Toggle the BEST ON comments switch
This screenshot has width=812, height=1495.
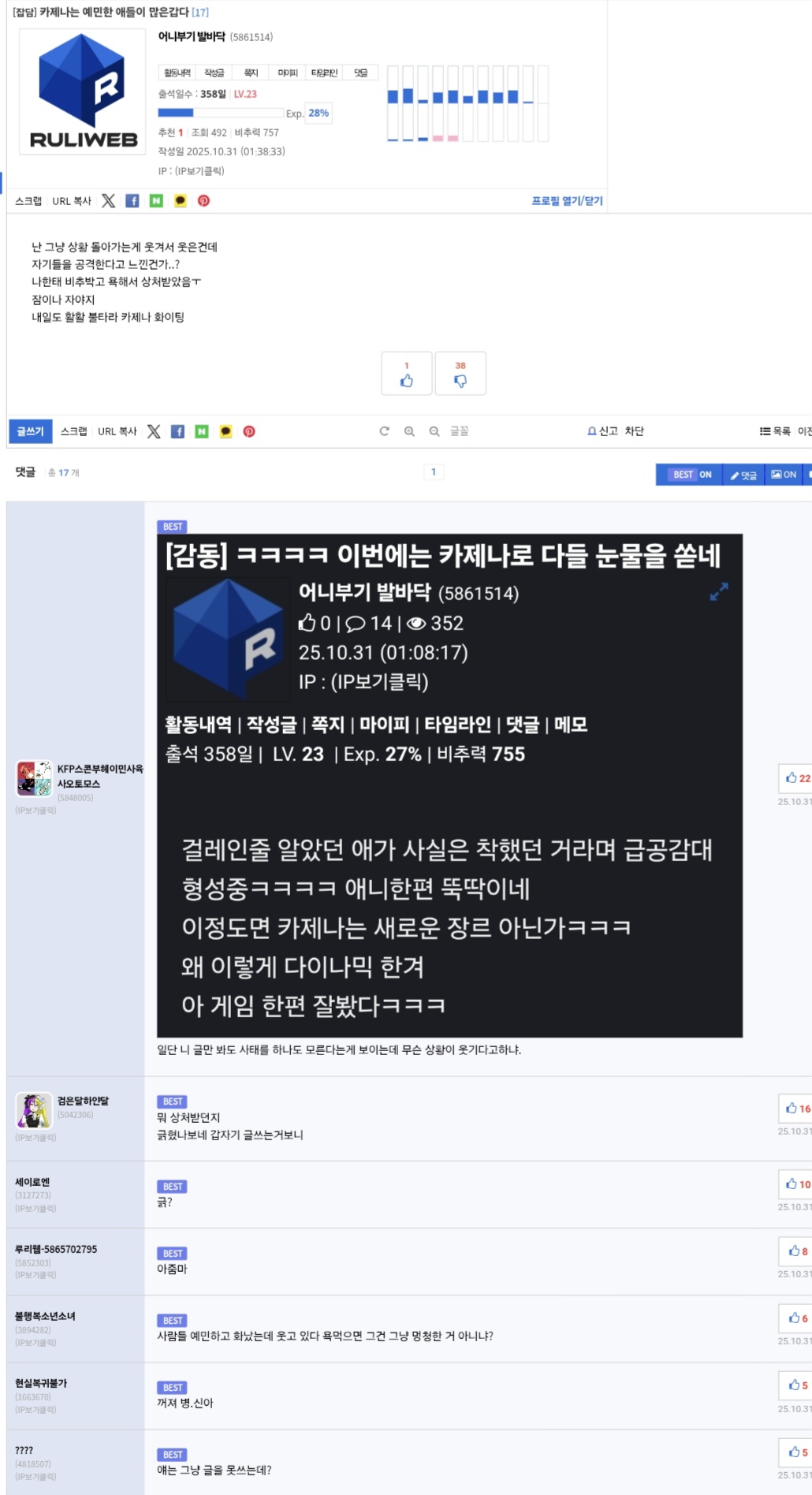[x=691, y=475]
